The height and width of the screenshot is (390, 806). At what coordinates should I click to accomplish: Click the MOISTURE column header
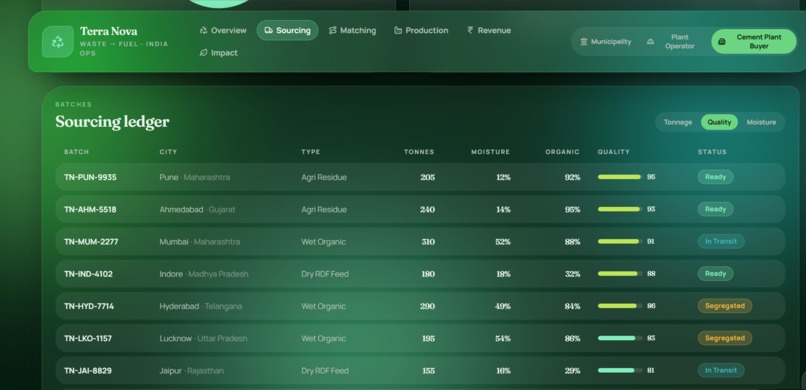click(490, 152)
